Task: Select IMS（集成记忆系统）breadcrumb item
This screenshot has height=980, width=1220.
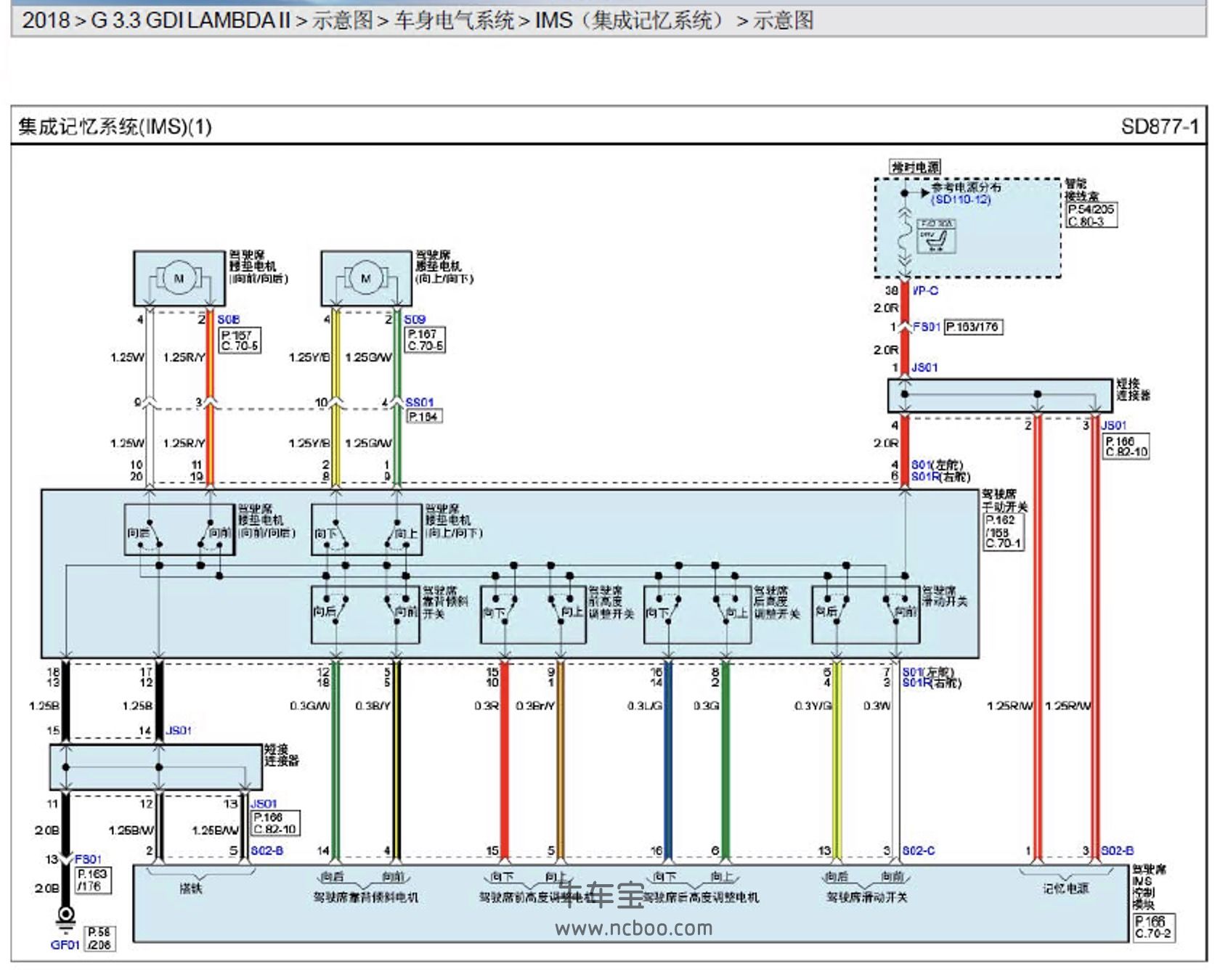Action: [x=630, y=20]
